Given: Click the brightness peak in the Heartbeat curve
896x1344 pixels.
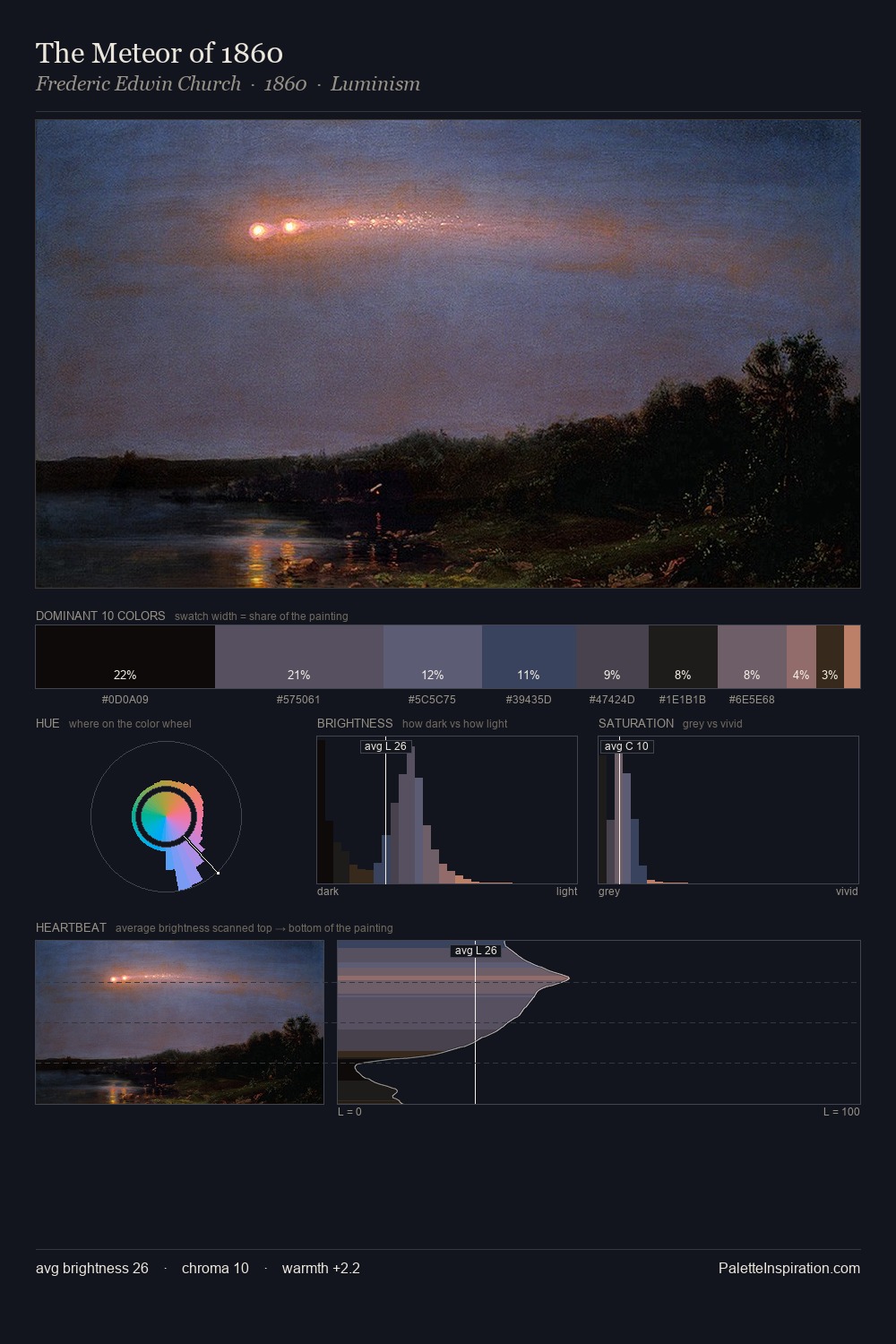Looking at the screenshot, I should [568, 978].
